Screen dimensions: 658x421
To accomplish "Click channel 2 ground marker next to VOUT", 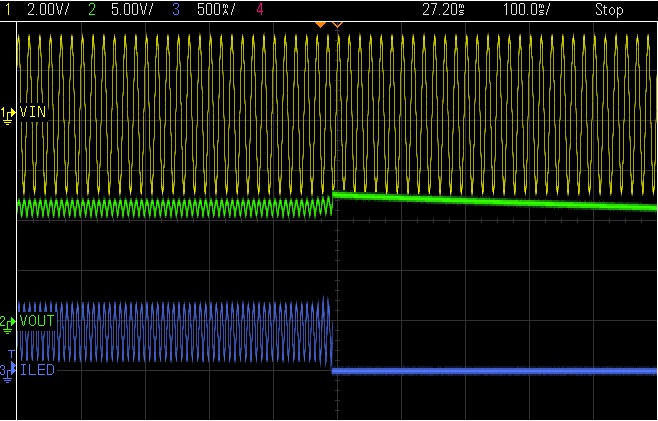I will tap(8, 322).
